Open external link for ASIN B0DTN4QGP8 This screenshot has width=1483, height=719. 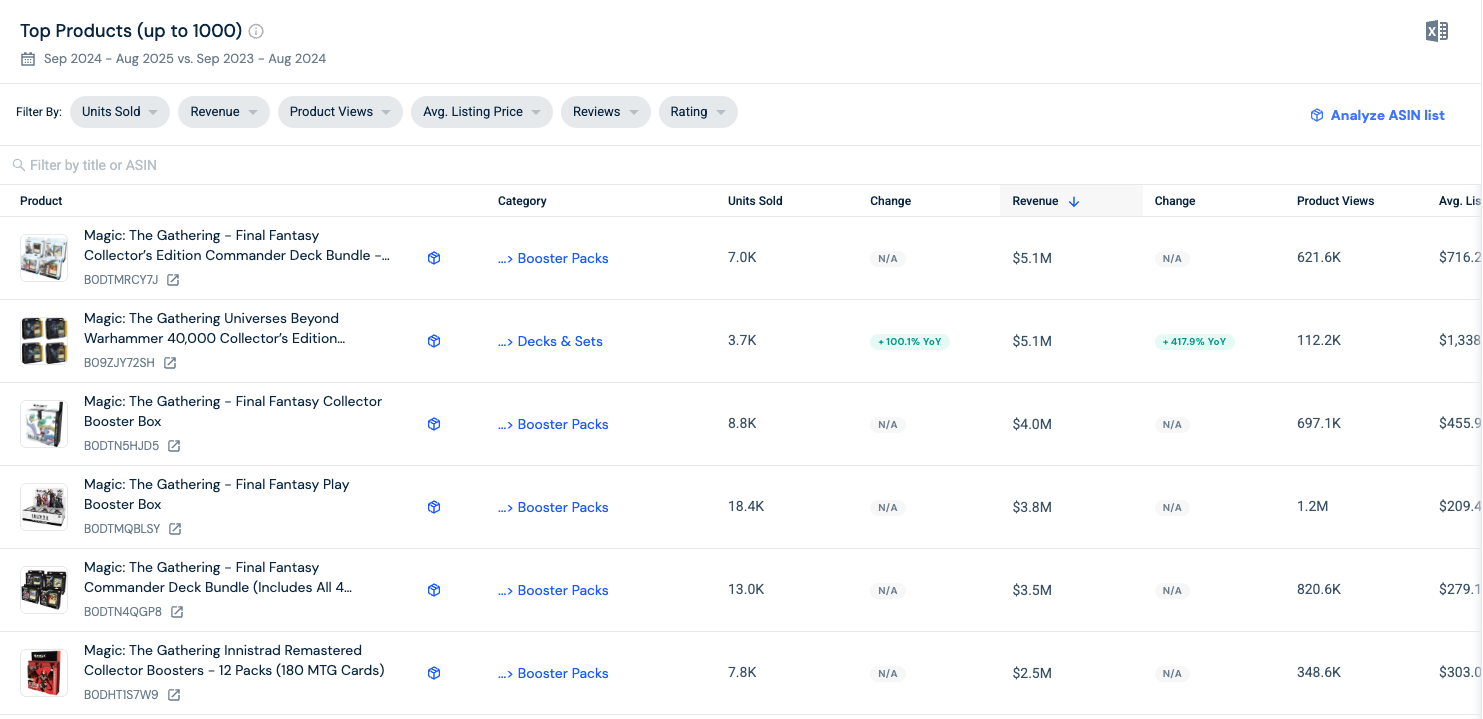(x=176, y=612)
